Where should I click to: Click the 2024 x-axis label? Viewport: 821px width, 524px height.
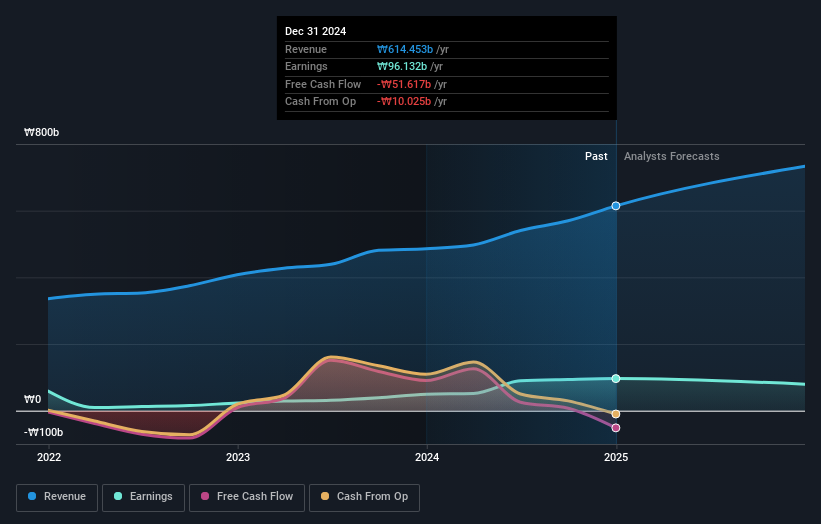pos(427,457)
